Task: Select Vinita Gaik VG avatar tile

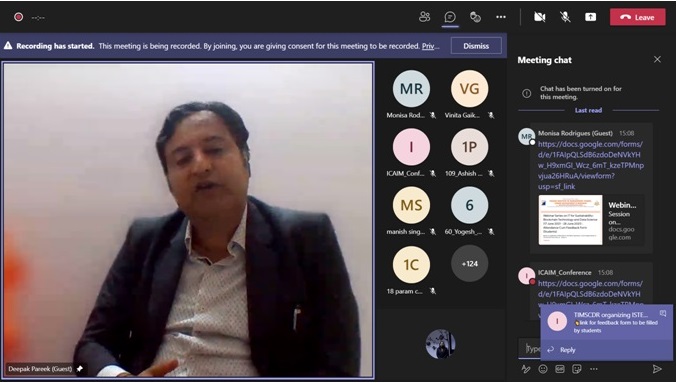Action: click(469, 89)
